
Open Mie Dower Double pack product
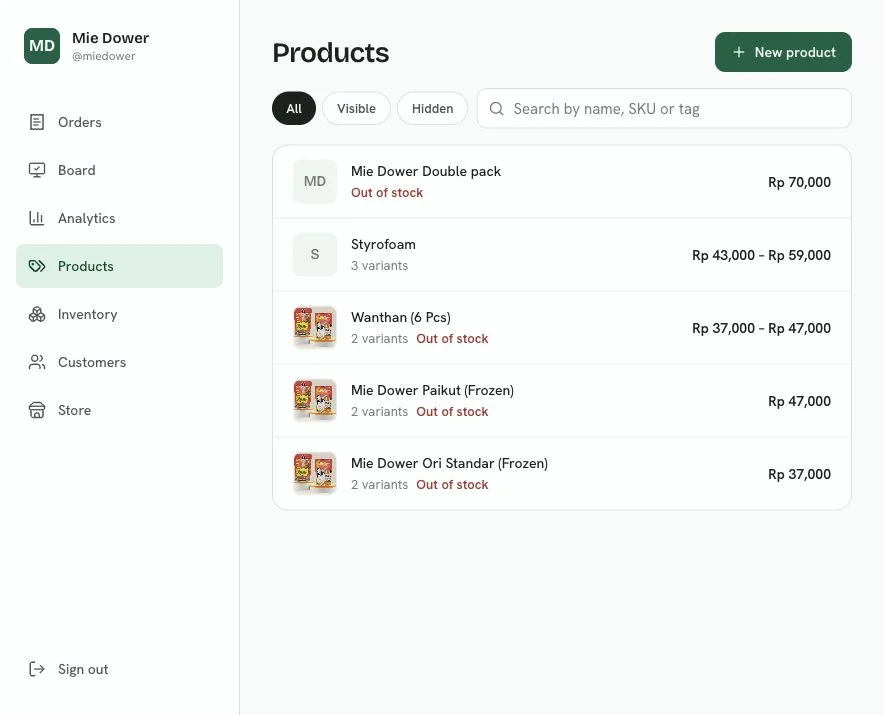(x=562, y=182)
